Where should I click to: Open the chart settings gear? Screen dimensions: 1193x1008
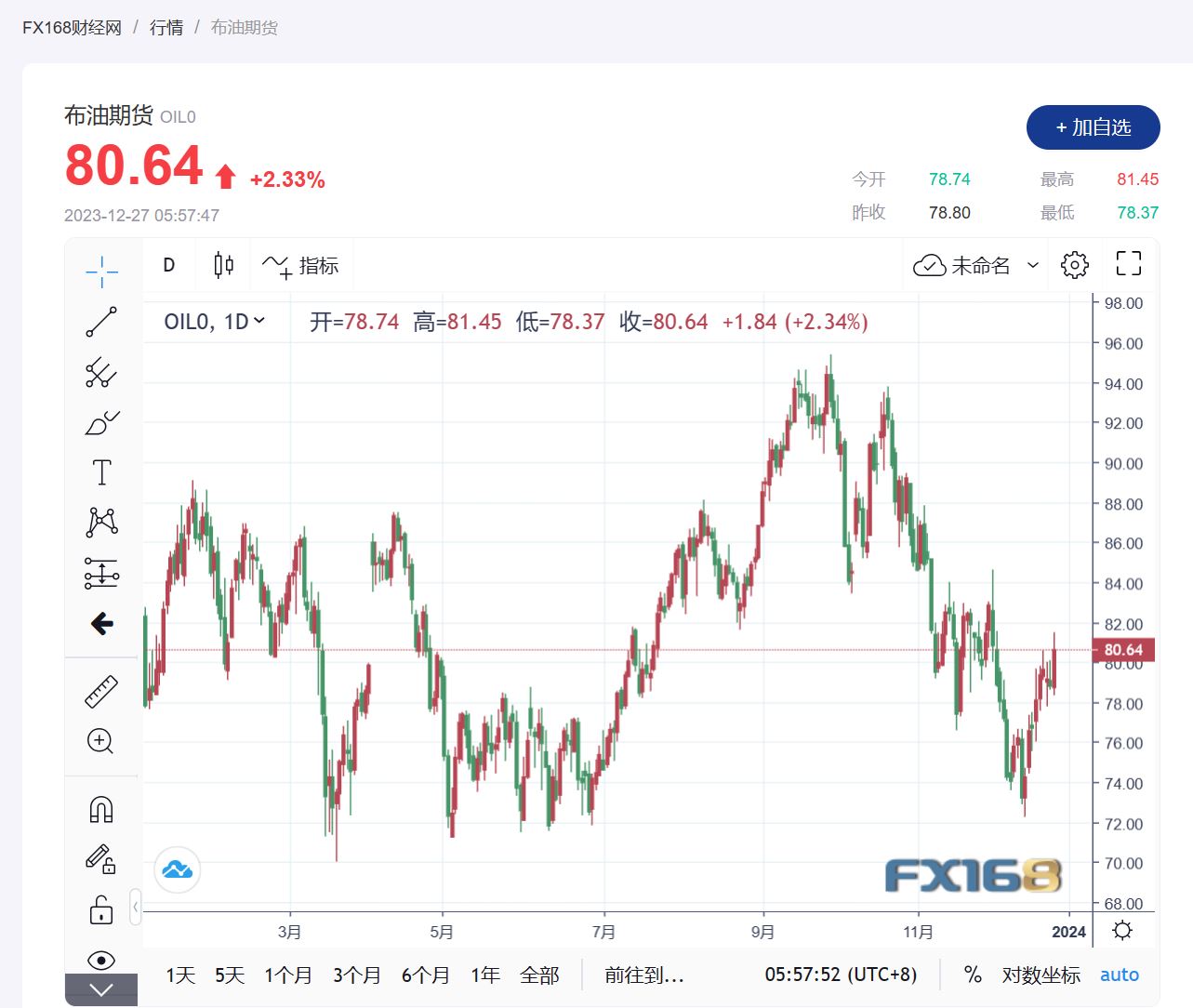click(x=1074, y=265)
